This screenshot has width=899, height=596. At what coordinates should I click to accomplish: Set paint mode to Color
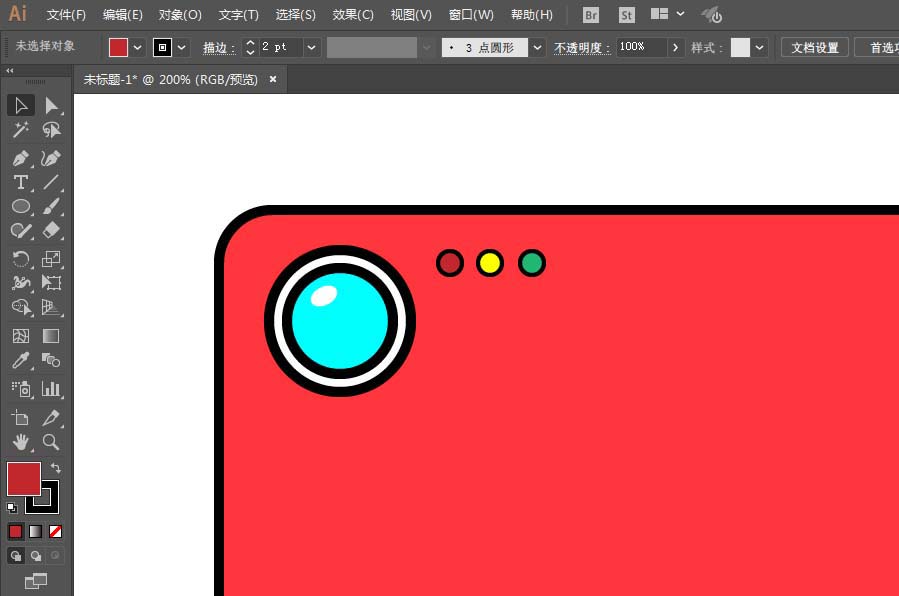coord(15,532)
